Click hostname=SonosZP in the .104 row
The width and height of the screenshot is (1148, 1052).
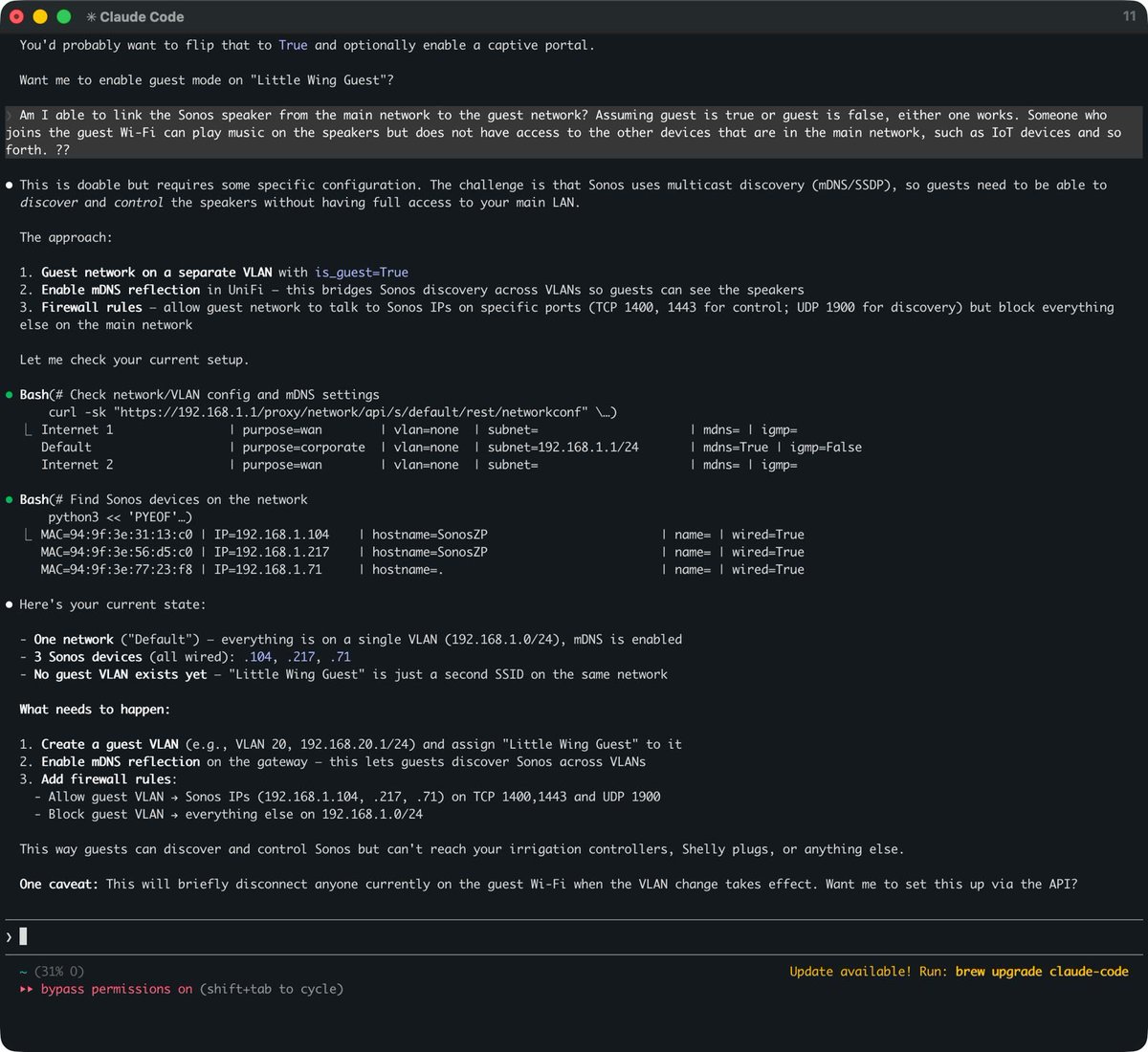(x=430, y=535)
